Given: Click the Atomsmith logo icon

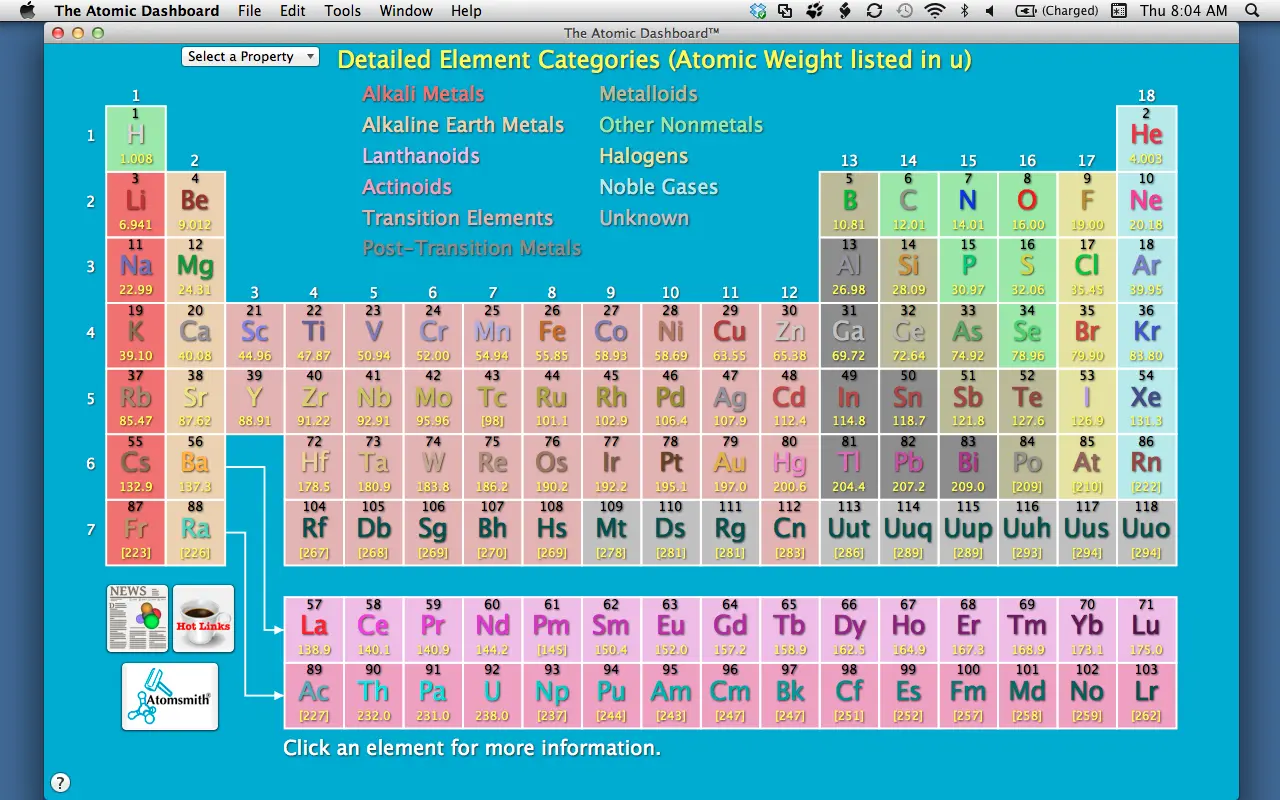Looking at the screenshot, I should pos(170,696).
